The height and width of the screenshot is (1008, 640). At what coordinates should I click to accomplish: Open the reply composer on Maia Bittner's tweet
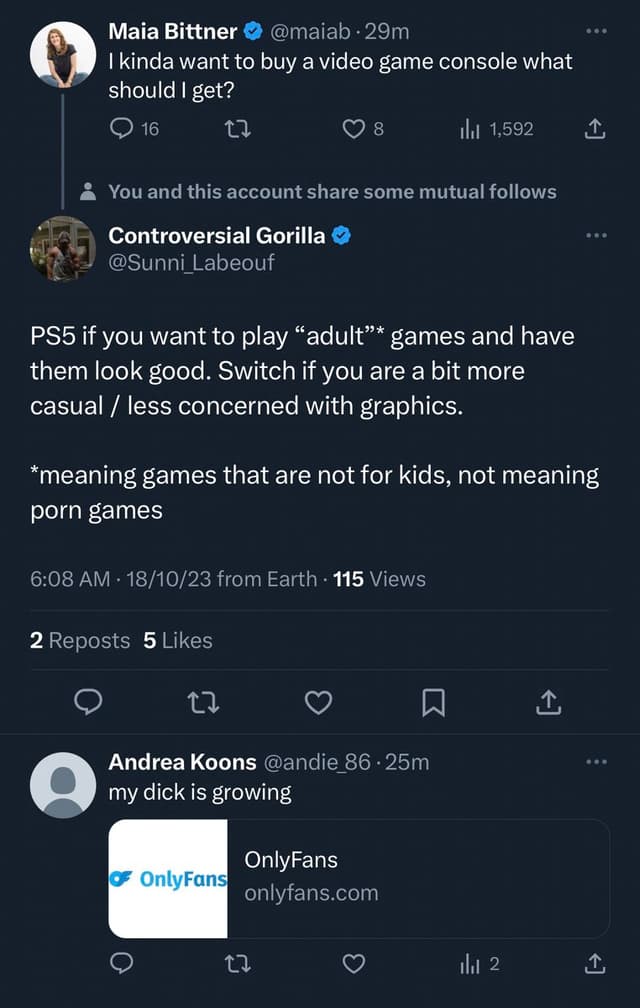[x=121, y=129]
